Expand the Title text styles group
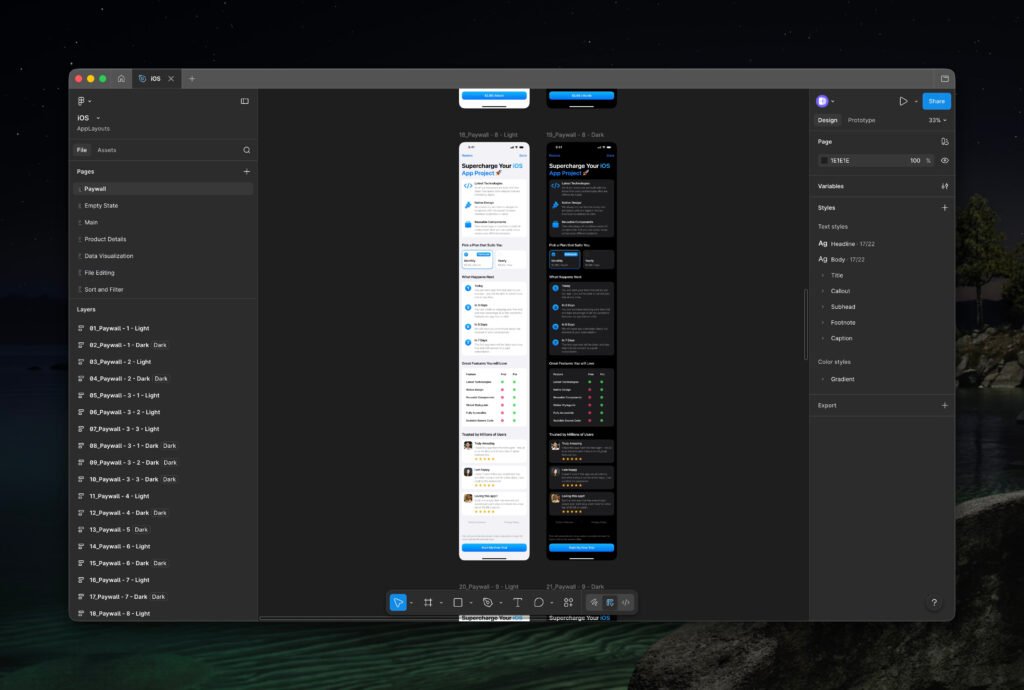Screen dimensions: 1024x690 822,275
